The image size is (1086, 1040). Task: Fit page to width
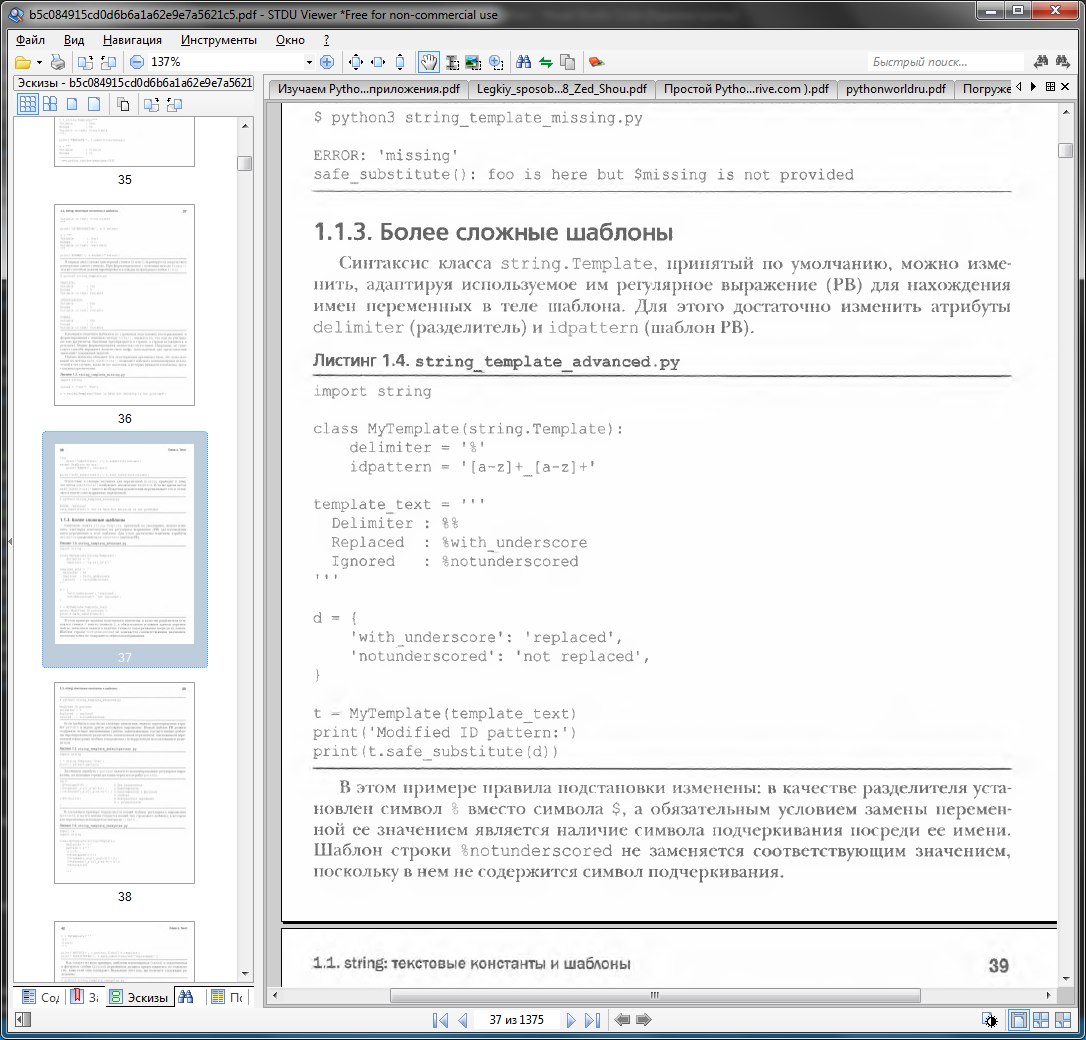[x=378, y=62]
